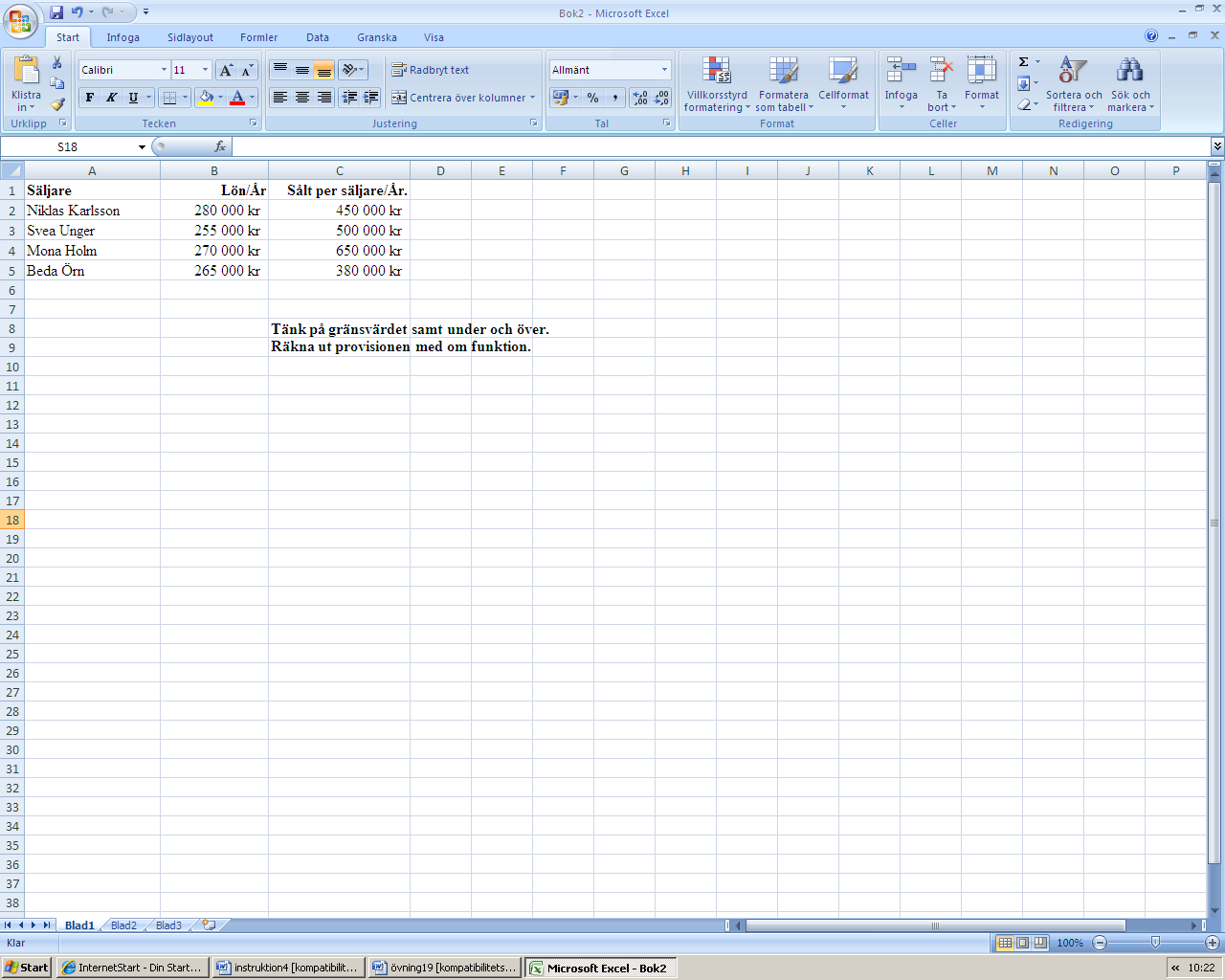1225x980 pixels.
Task: Open the Name Box dropdown arrow
Action: tap(142, 147)
